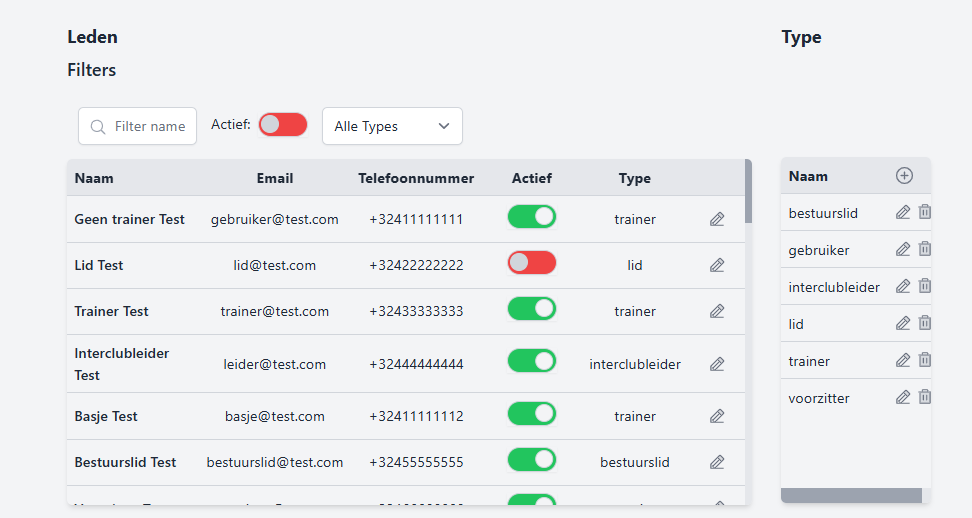972x518 pixels.
Task: Edit the Lid Test member
Action: tap(717, 265)
